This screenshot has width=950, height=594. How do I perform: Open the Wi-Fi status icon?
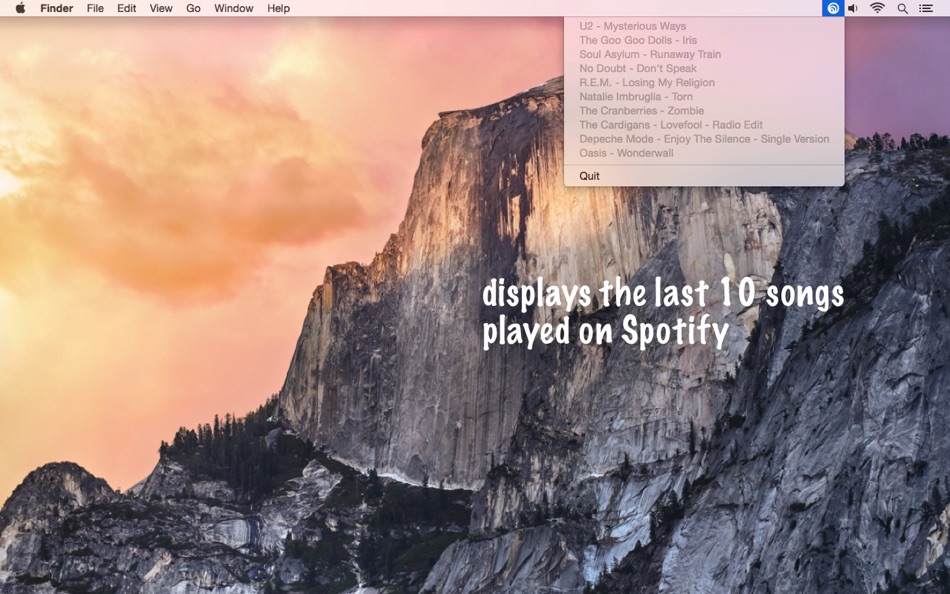coord(877,8)
